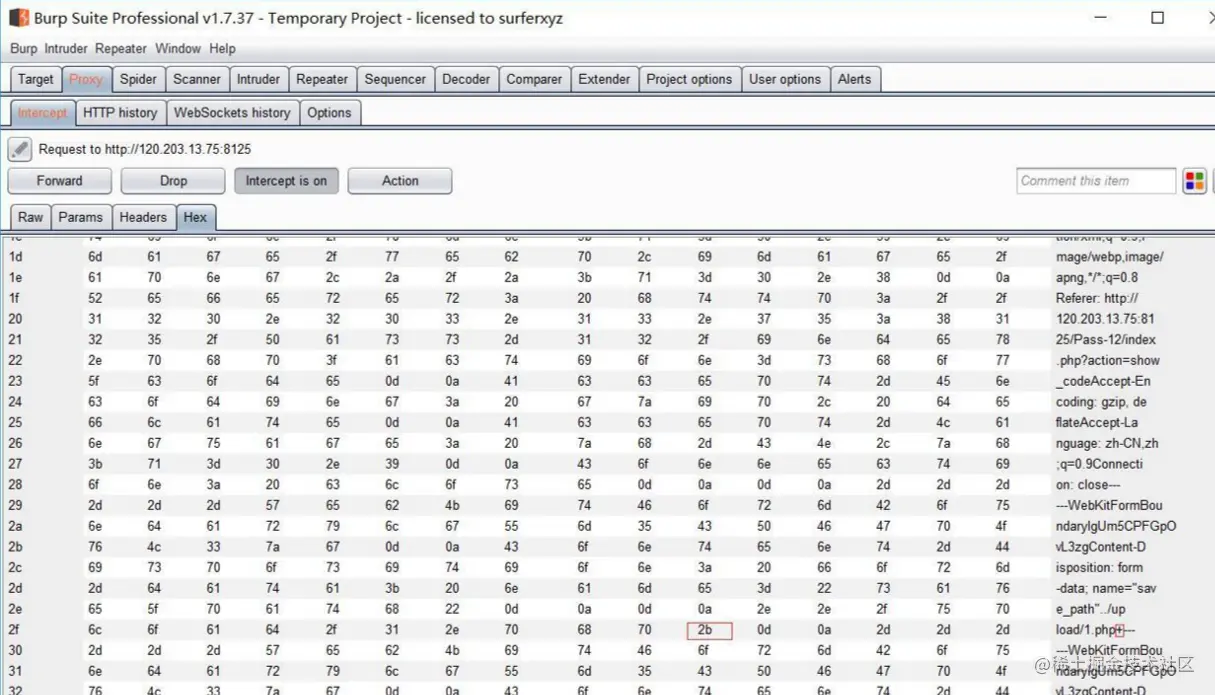Switch to the Comparer tab
The height and width of the screenshot is (695, 1215).
coord(534,79)
